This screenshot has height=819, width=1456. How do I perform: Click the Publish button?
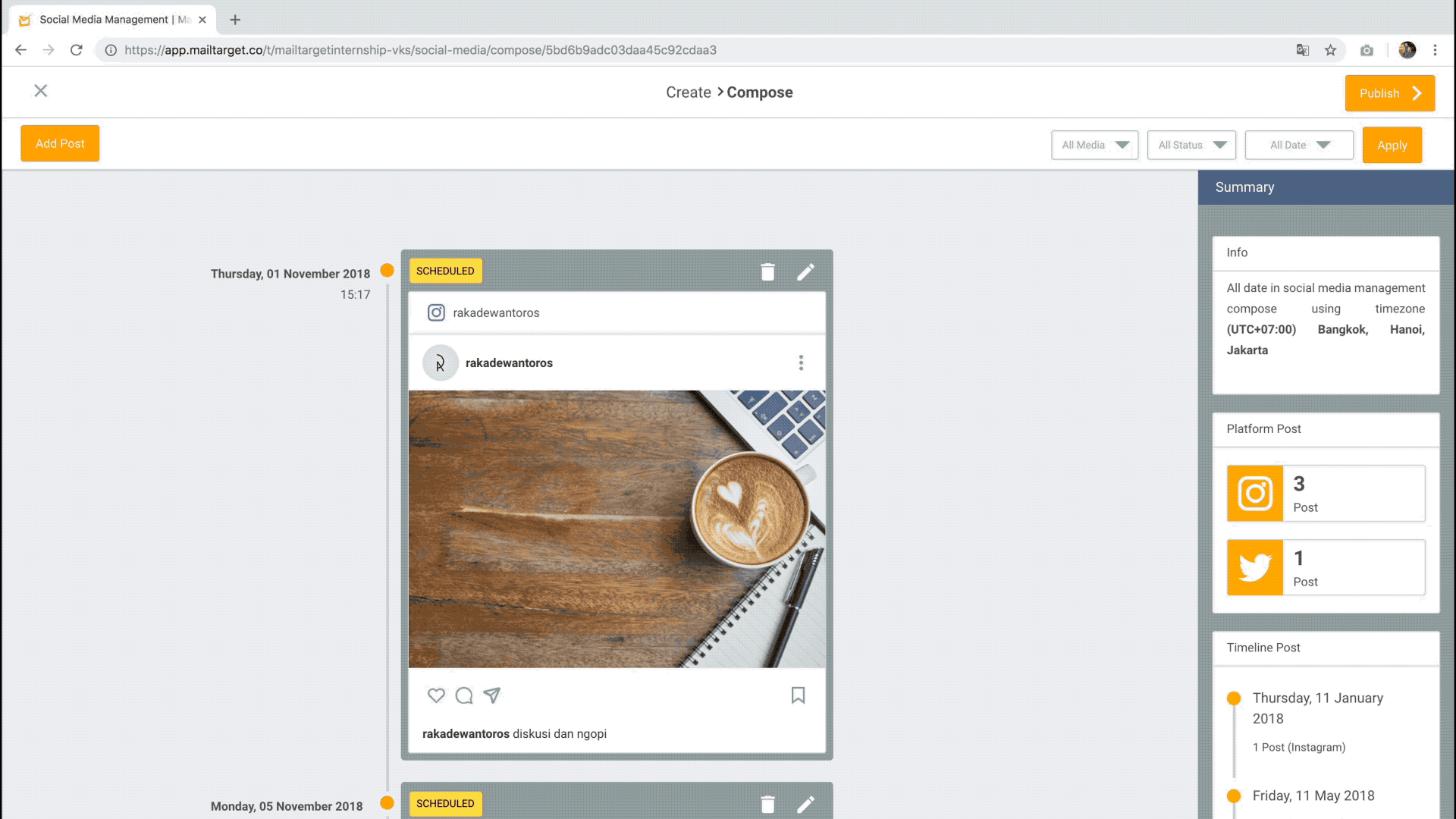pyautogui.click(x=1389, y=93)
